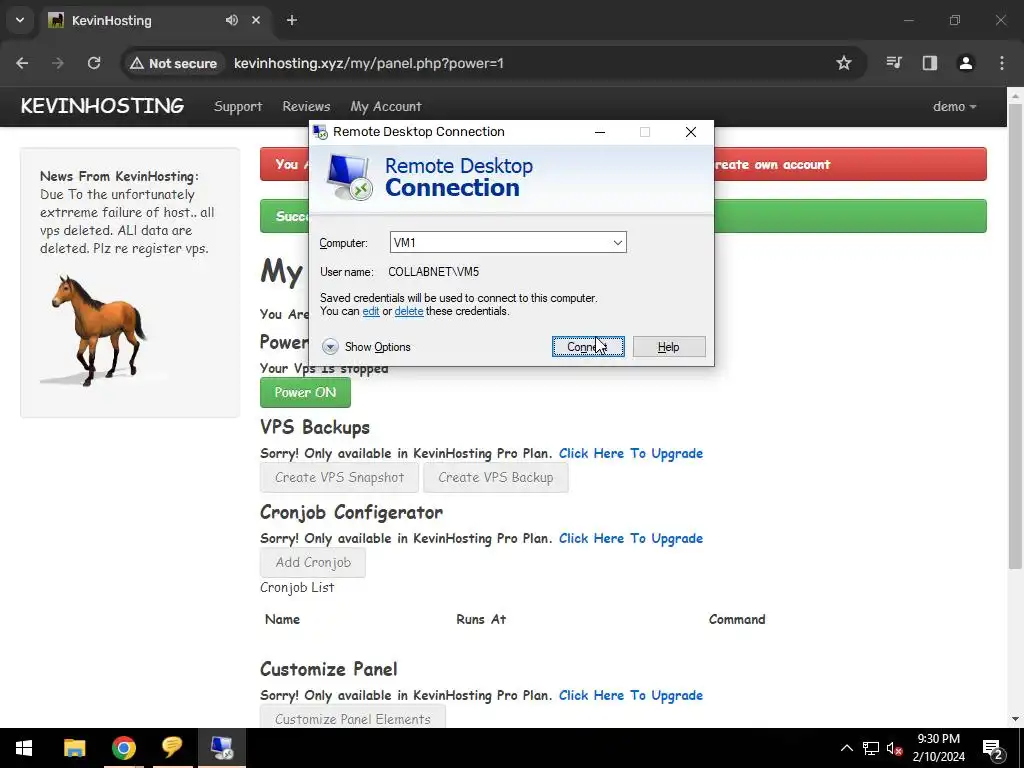
Task: Bookmark this page with the star icon
Action: [x=844, y=63]
